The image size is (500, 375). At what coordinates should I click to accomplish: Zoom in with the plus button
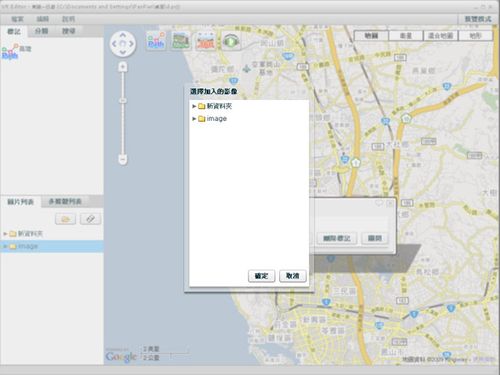click(x=123, y=67)
